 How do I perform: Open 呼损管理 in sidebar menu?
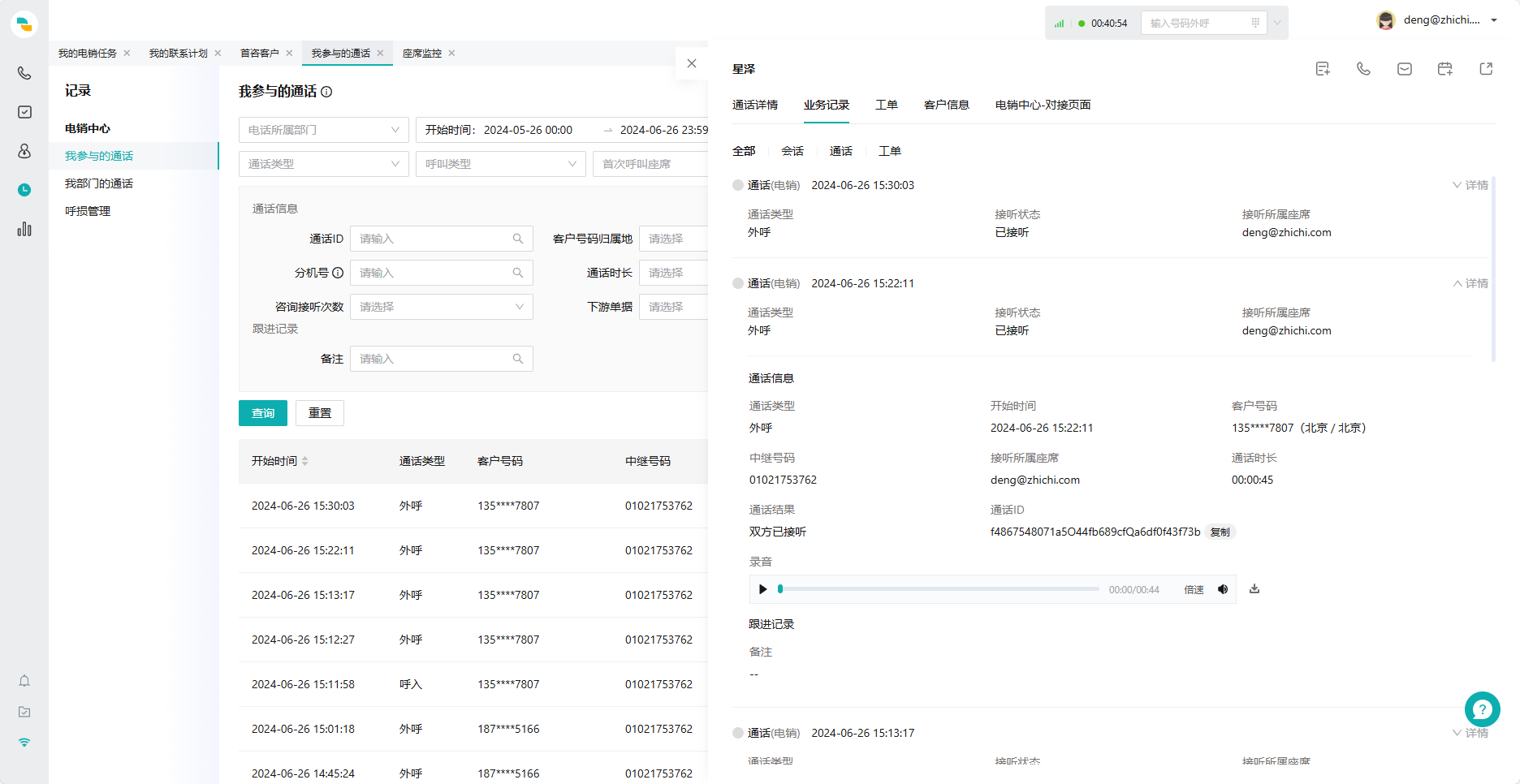tap(88, 211)
